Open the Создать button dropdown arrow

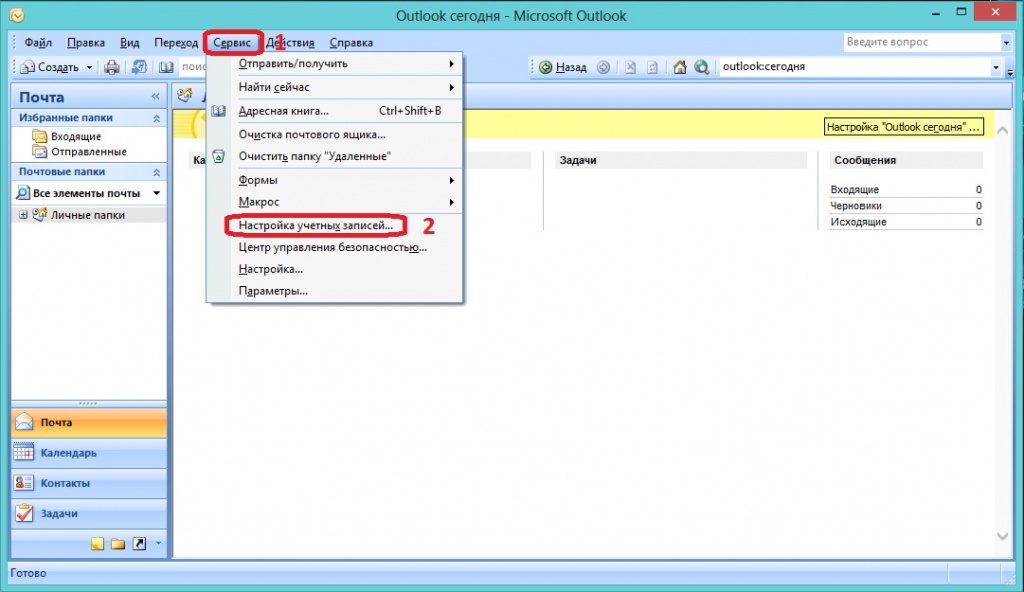(x=89, y=67)
